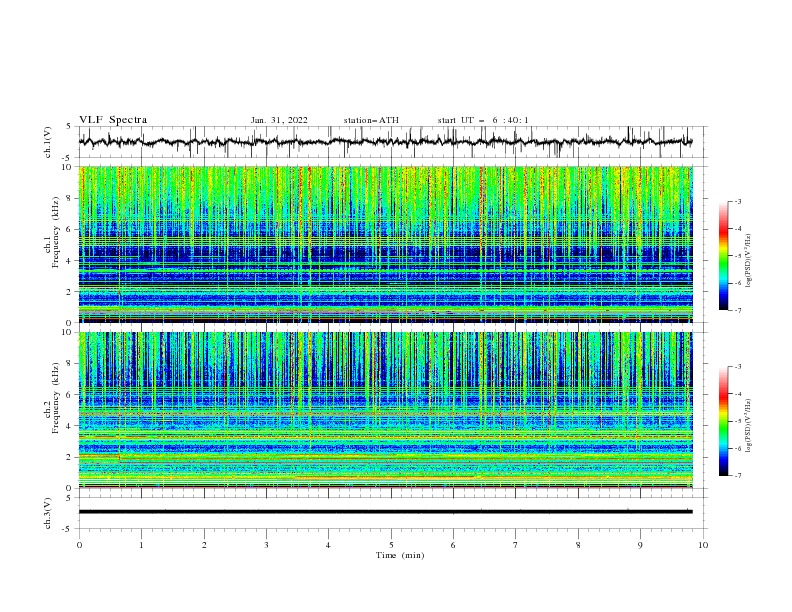Click time axis tick label "5"
792x612 pixels.
click(391, 545)
